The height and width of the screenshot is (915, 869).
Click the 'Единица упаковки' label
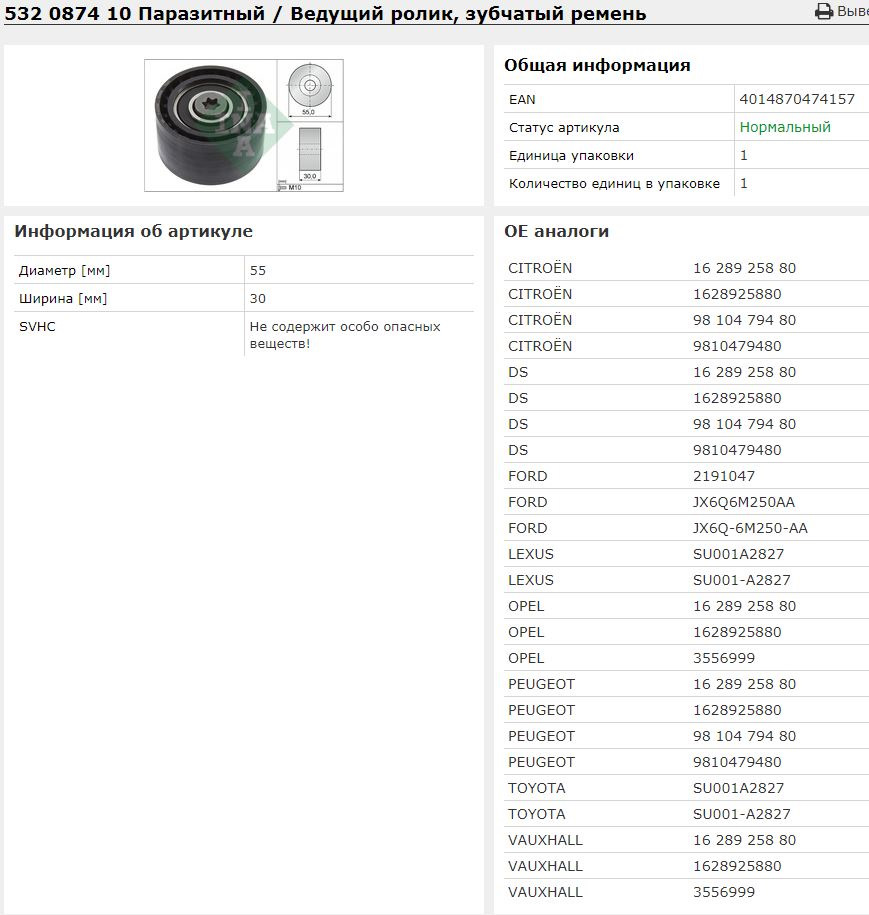(571, 155)
